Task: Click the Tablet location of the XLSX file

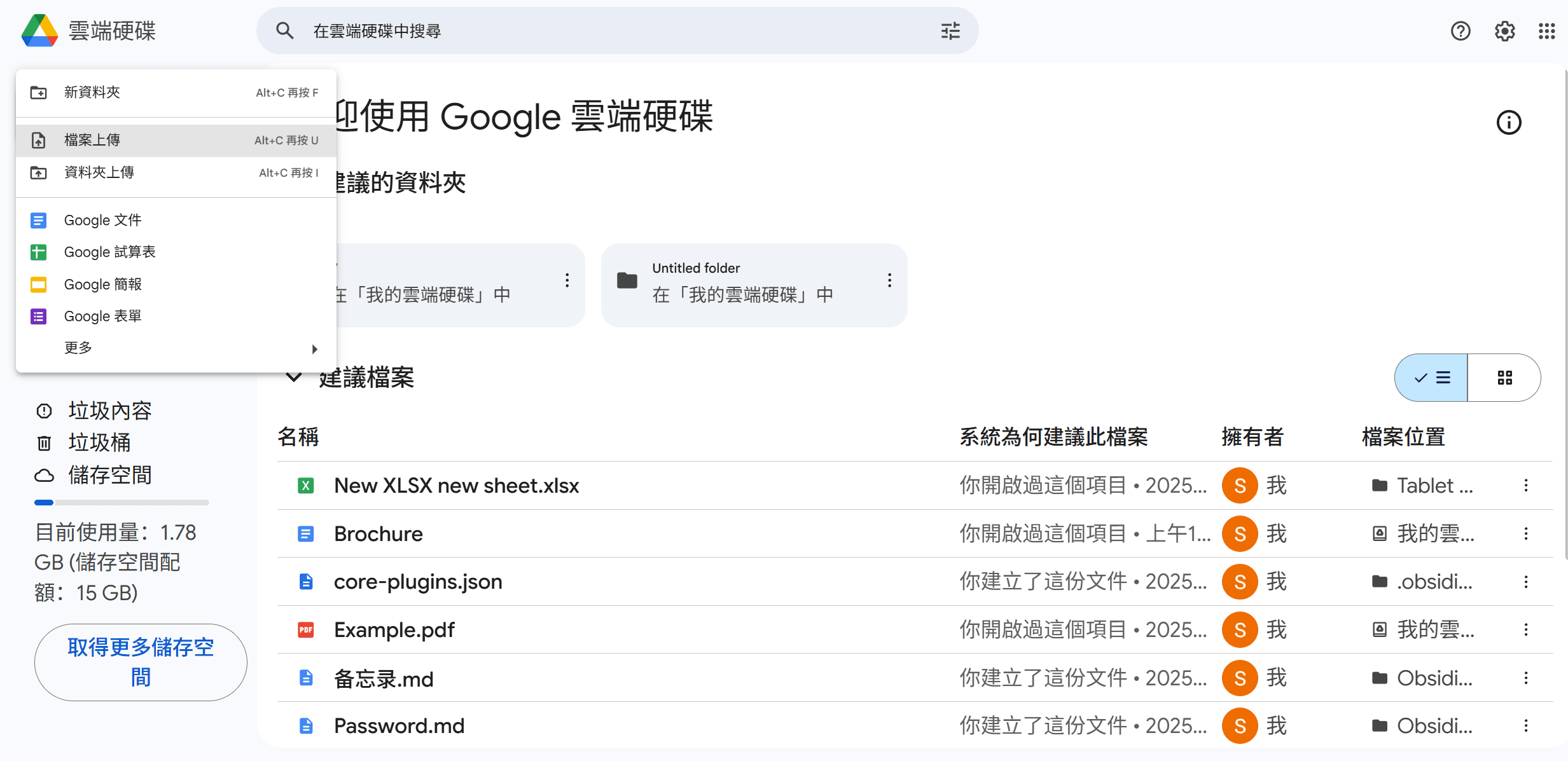Action: pos(1422,486)
